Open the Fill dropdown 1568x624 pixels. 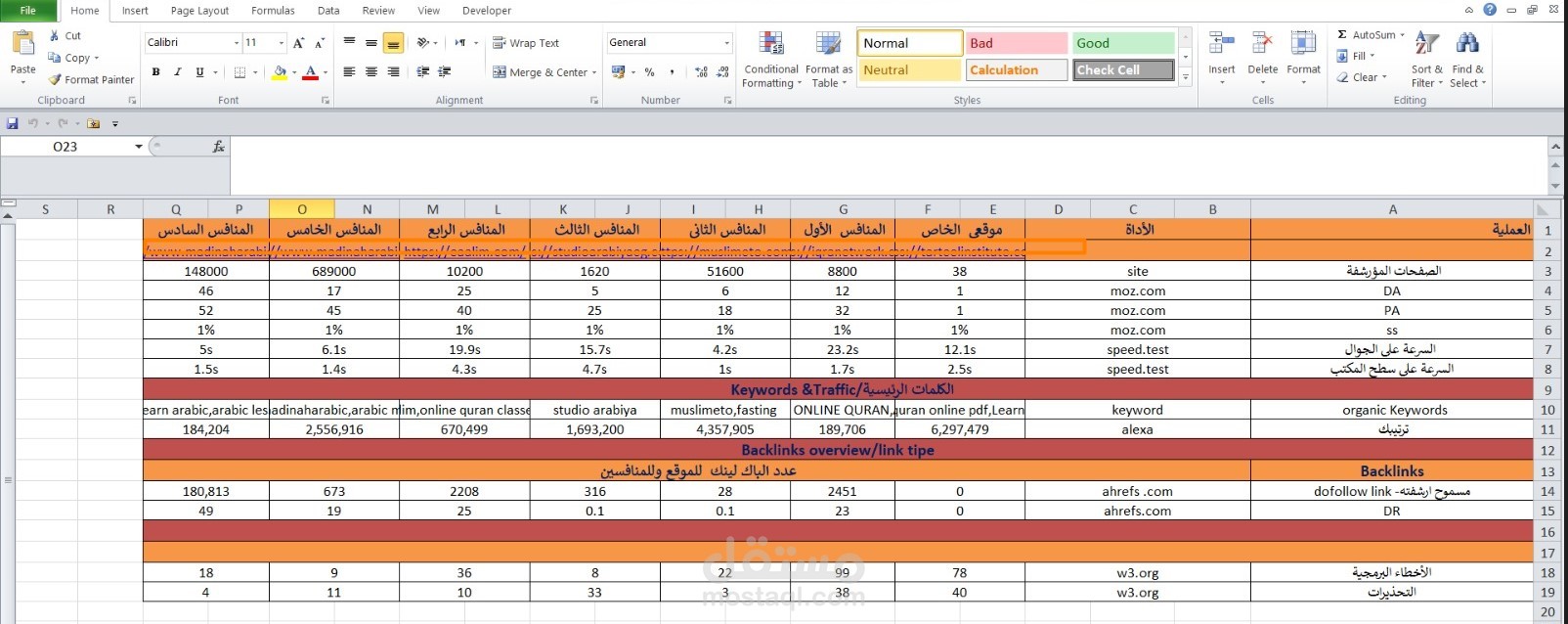pos(1356,56)
